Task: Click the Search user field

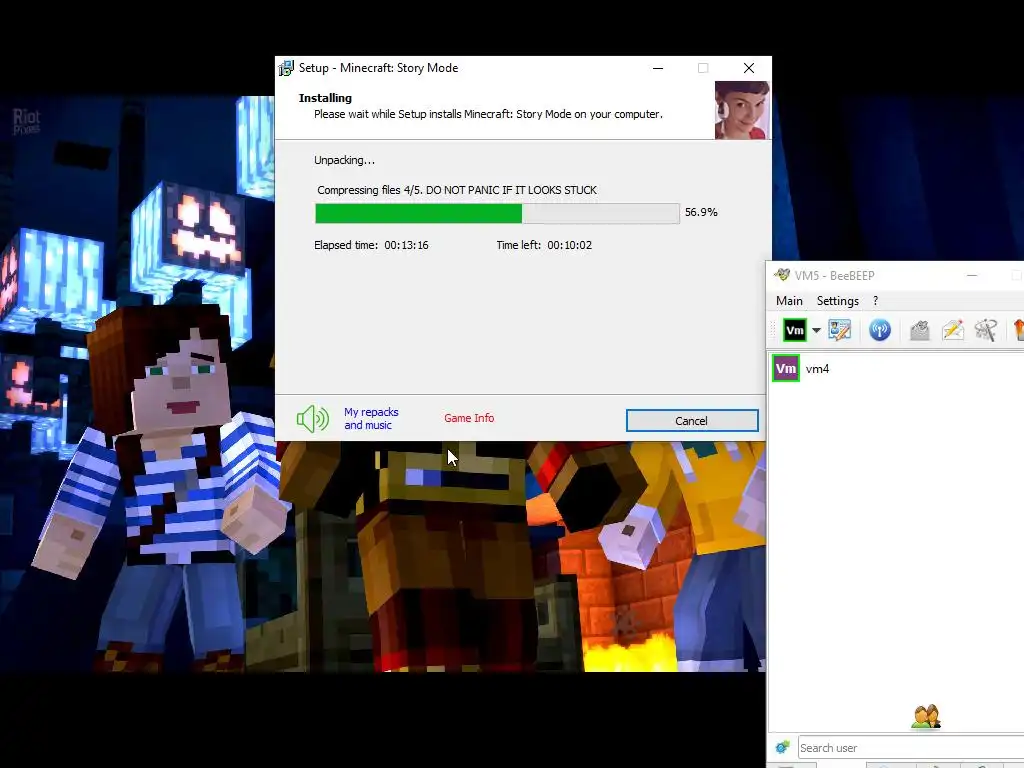Action: pyautogui.click(x=910, y=748)
